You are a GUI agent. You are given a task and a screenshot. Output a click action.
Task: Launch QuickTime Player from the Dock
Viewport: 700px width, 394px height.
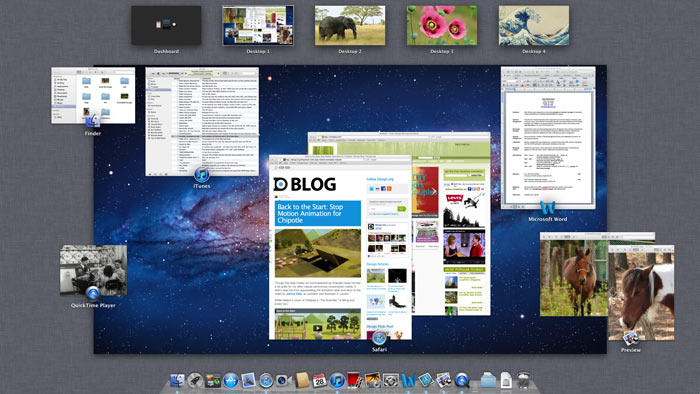tap(462, 381)
